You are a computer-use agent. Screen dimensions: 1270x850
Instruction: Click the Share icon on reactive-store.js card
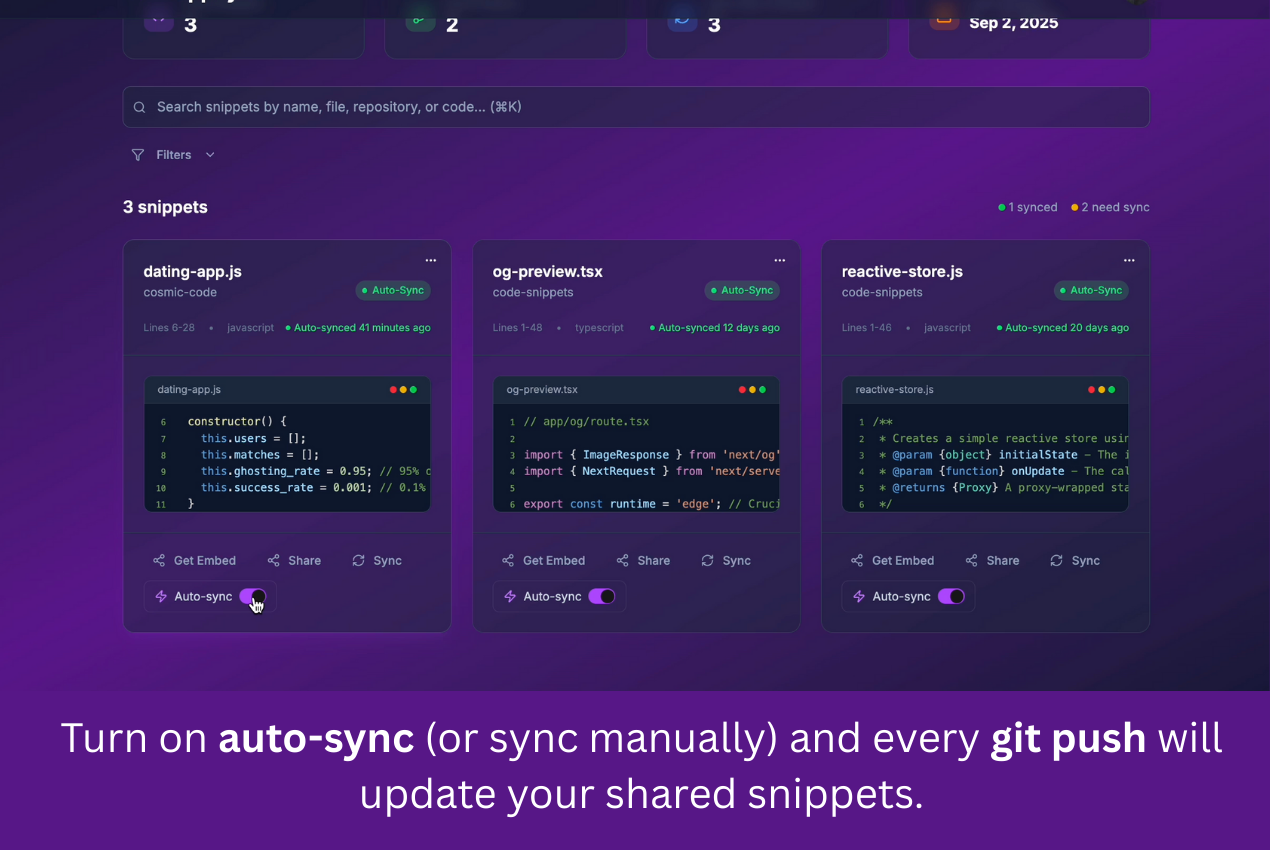coord(972,561)
